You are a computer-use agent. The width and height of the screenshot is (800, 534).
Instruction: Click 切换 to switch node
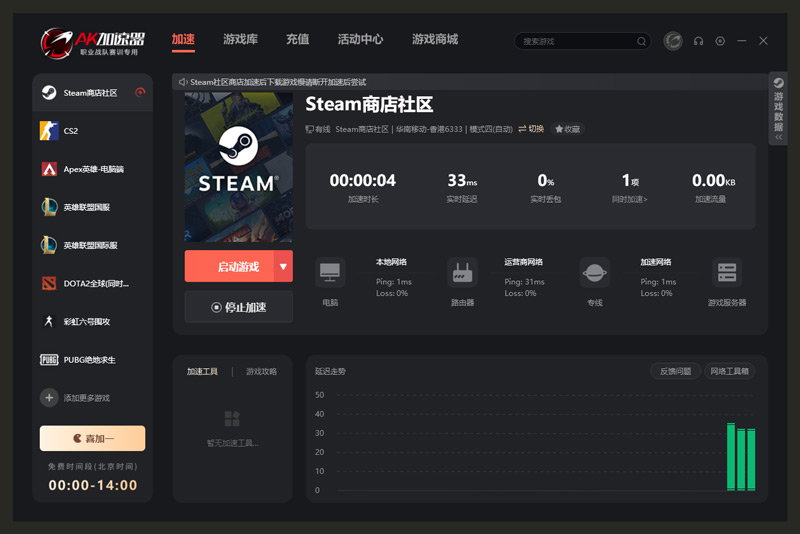[531, 129]
